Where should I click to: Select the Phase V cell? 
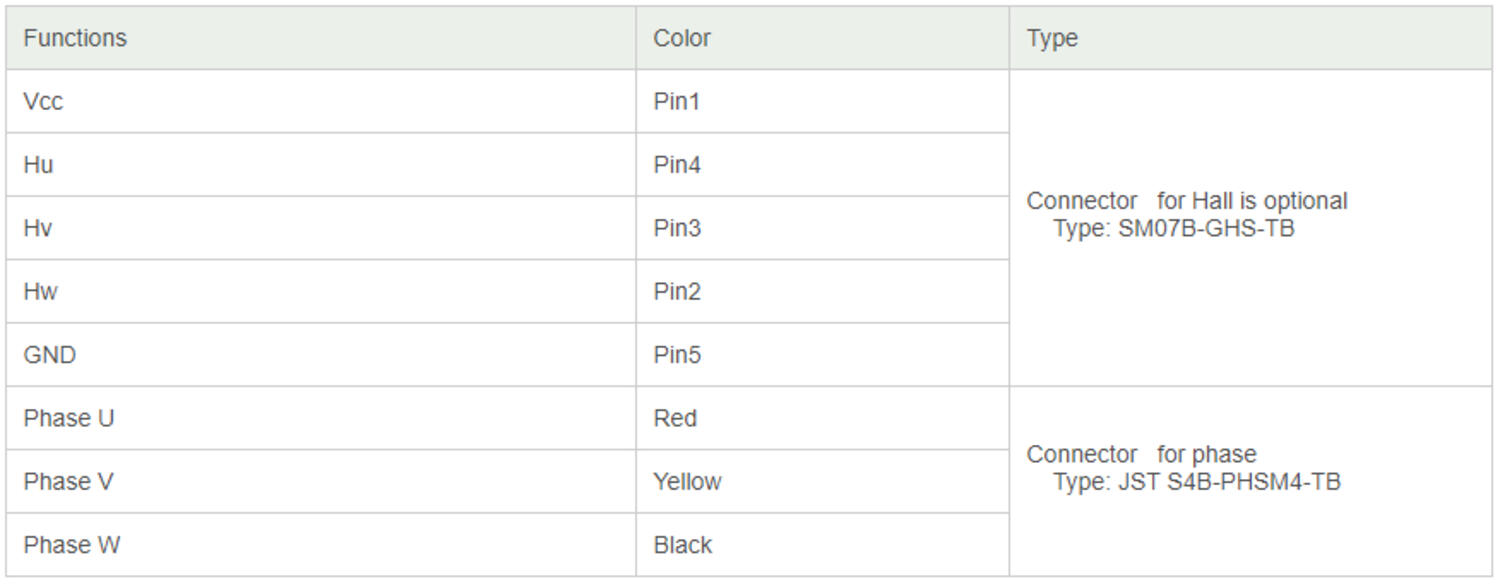321,481
